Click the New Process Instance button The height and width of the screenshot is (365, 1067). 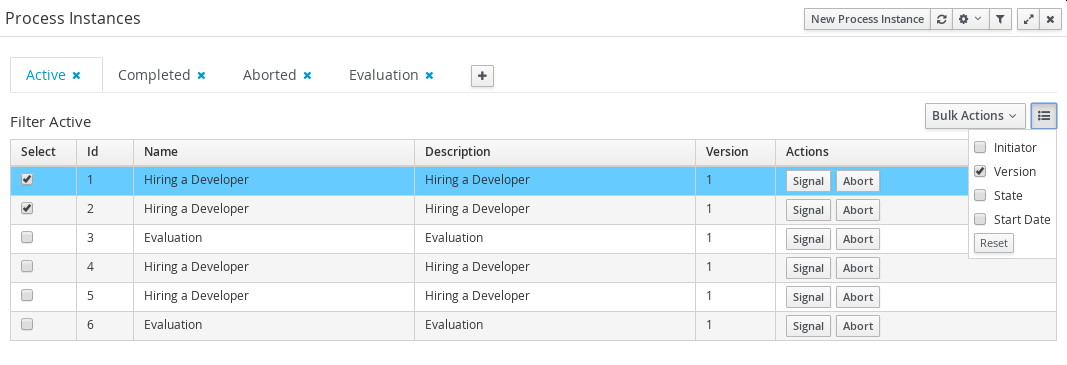(x=868, y=19)
